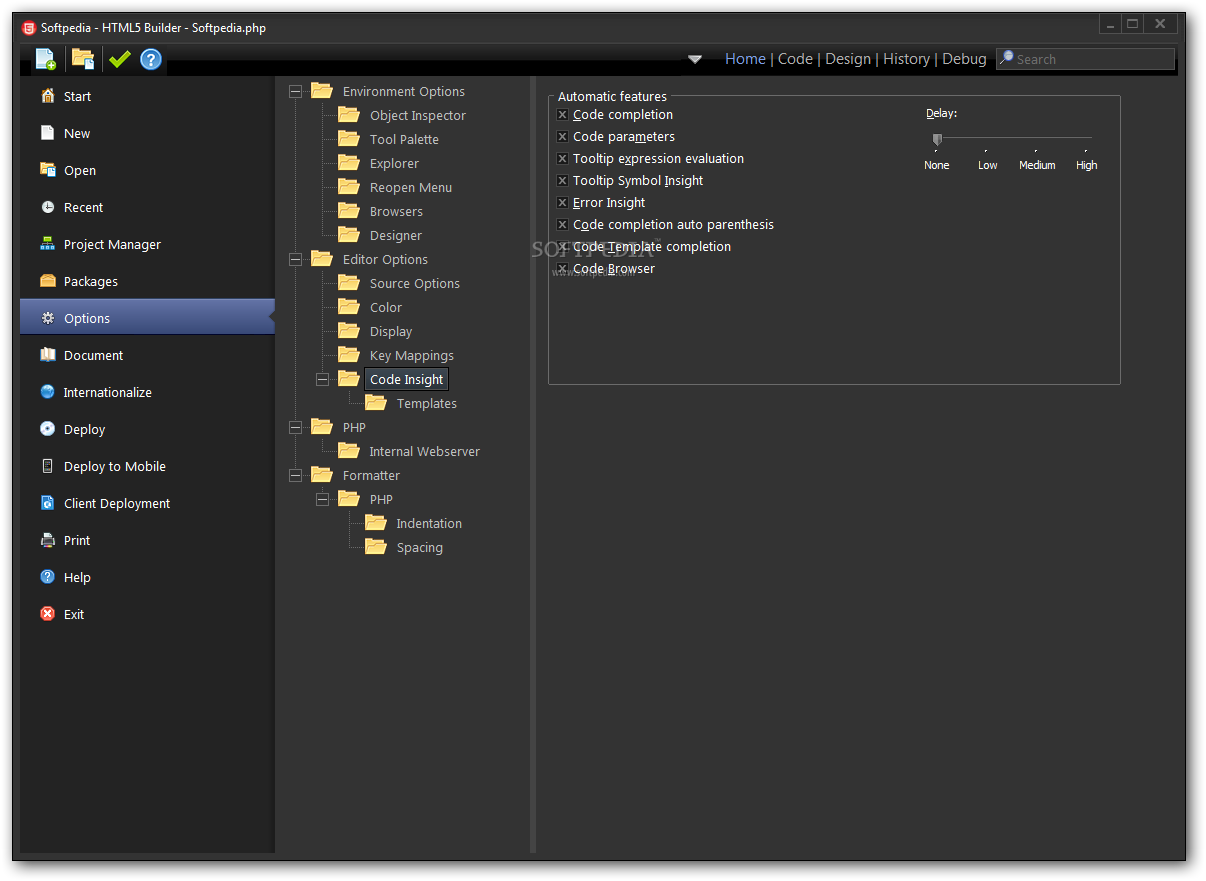The image size is (1206, 881).
Task: Select Indentation under Formatter PHP
Action: tap(429, 523)
